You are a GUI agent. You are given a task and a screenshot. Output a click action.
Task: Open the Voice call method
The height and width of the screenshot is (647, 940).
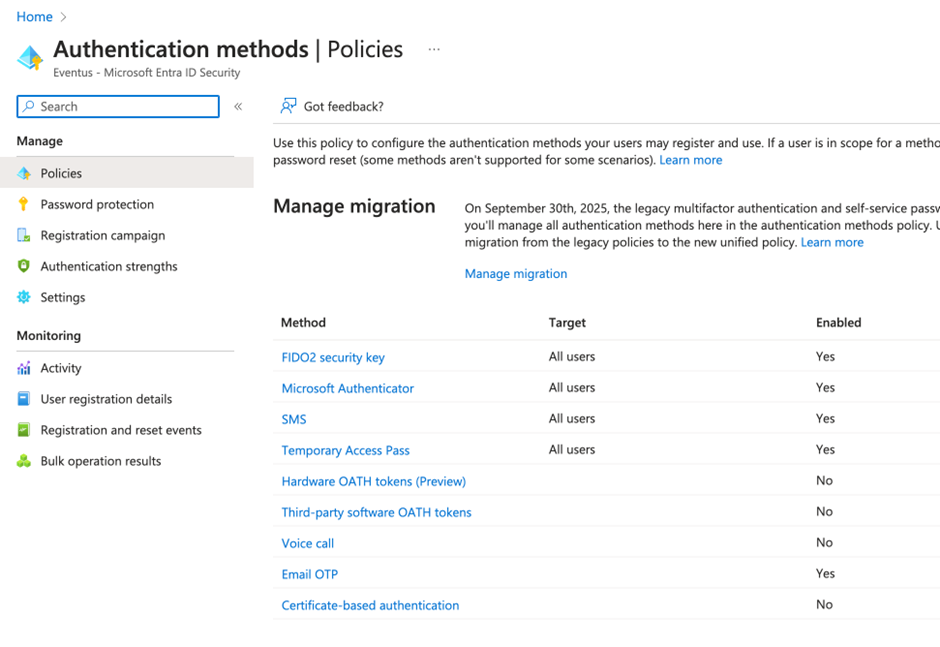pos(308,543)
